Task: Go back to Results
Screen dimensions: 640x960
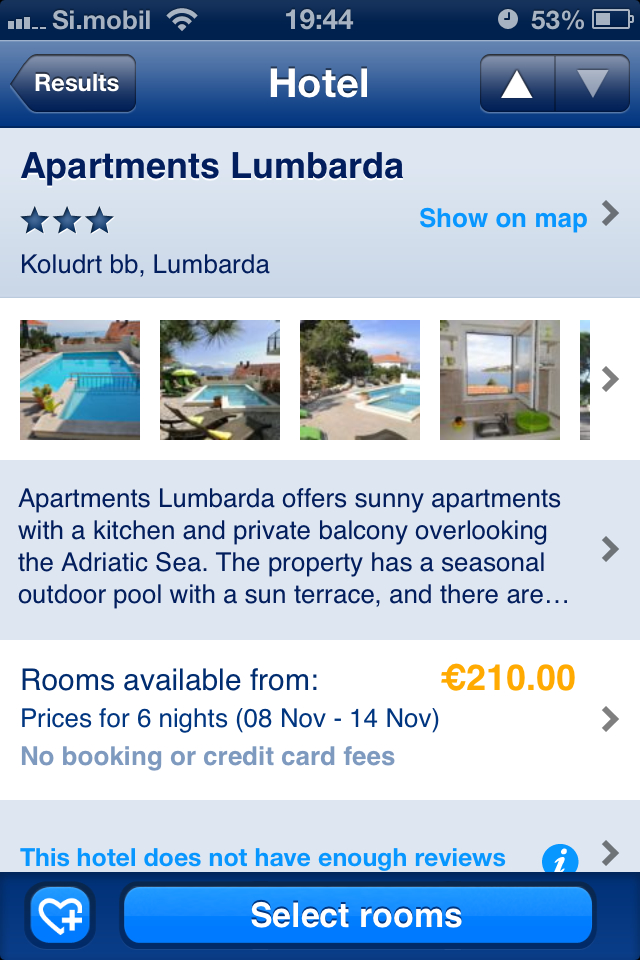Action: [73, 83]
